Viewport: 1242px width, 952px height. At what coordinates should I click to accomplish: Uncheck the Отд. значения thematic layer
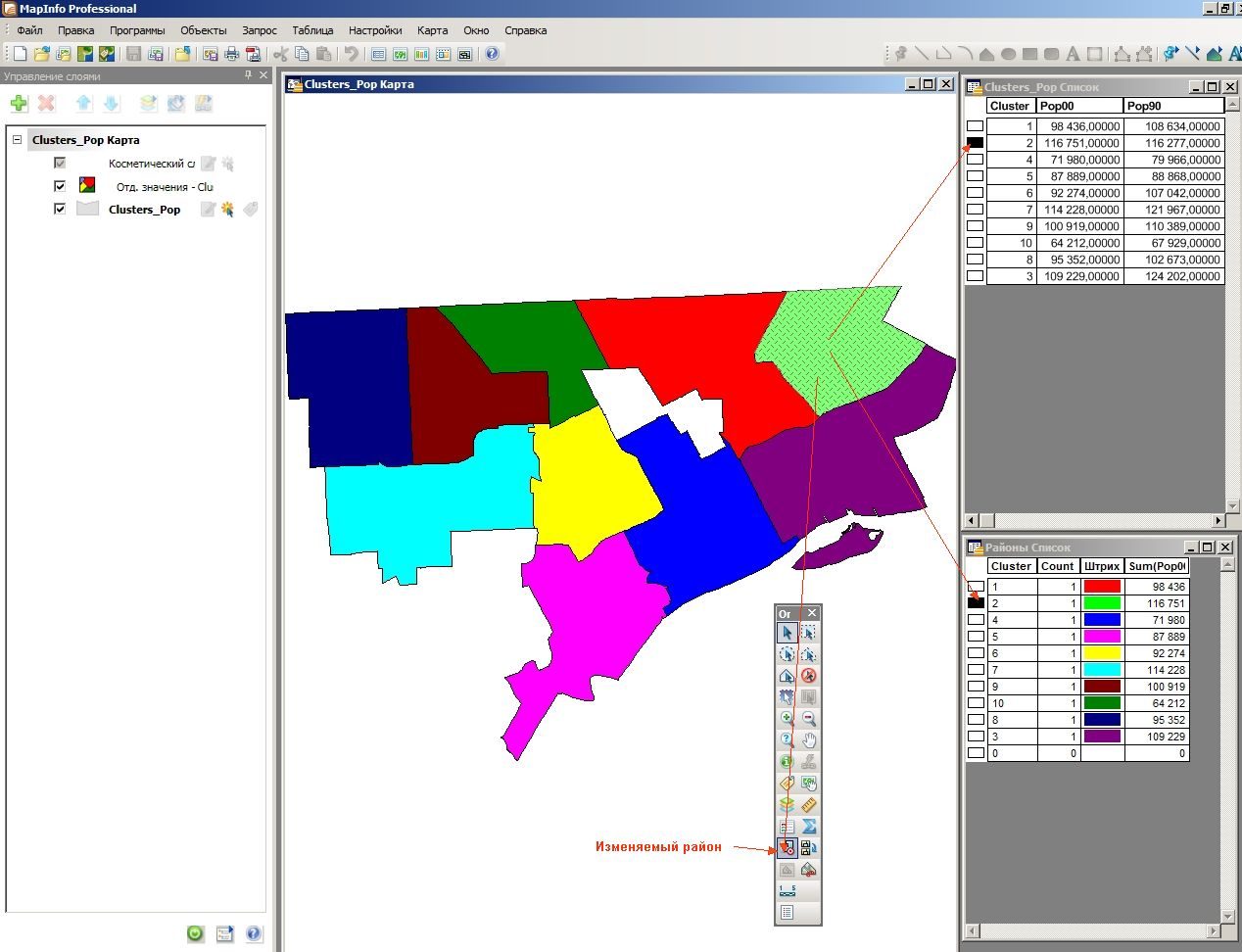coord(60,186)
